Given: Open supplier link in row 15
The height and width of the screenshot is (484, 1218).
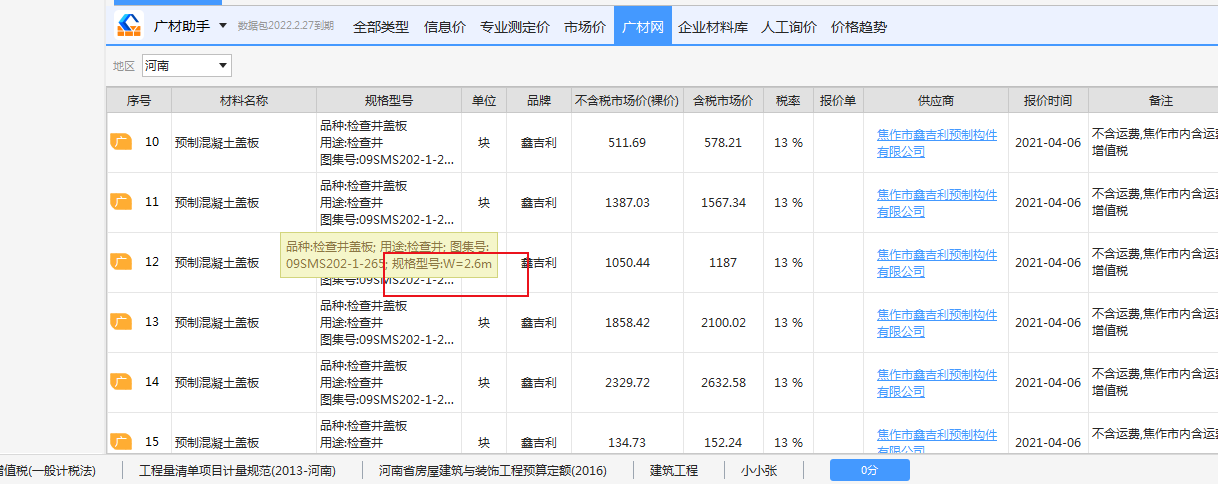Looking at the screenshot, I should coord(937,442).
